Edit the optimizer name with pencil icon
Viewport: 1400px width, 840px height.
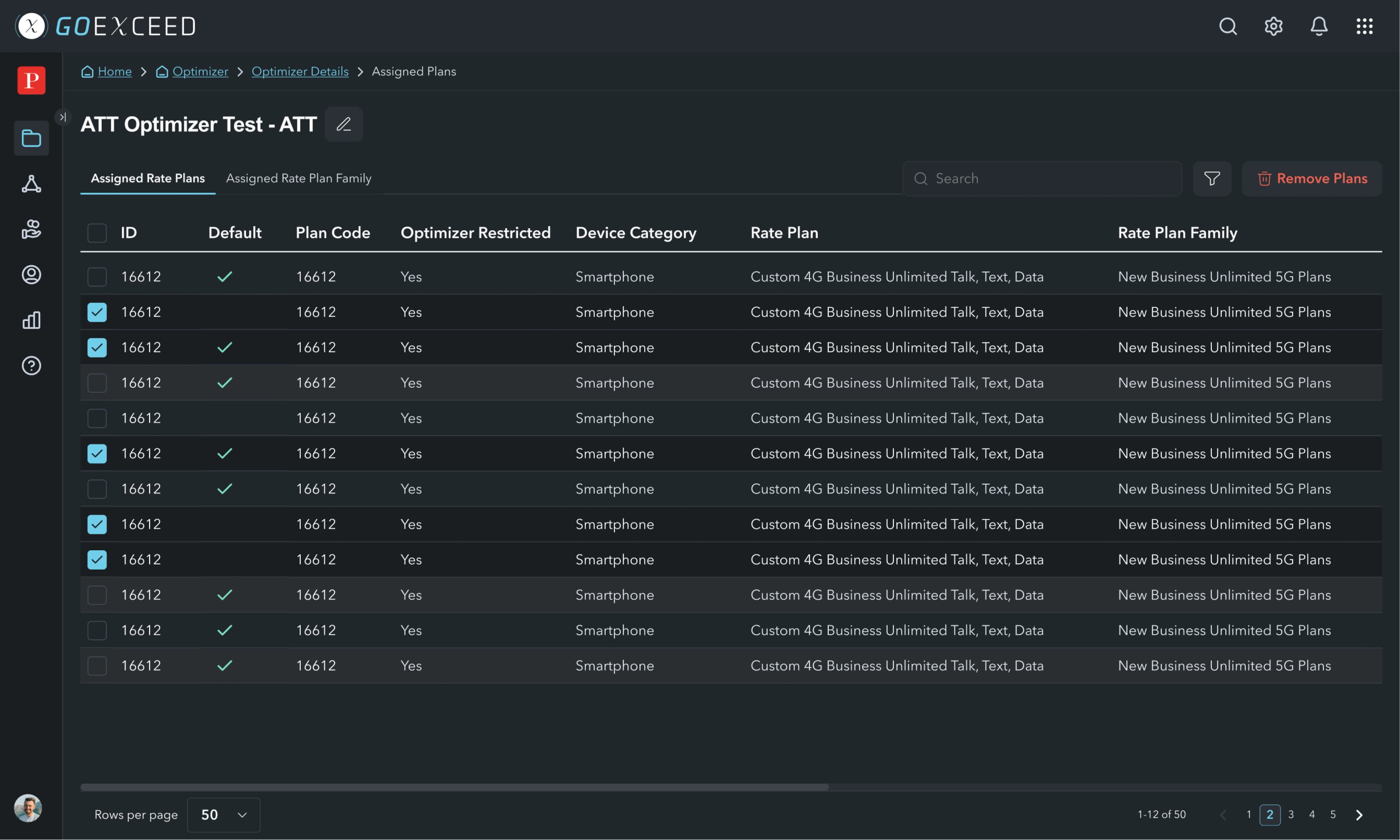(344, 124)
